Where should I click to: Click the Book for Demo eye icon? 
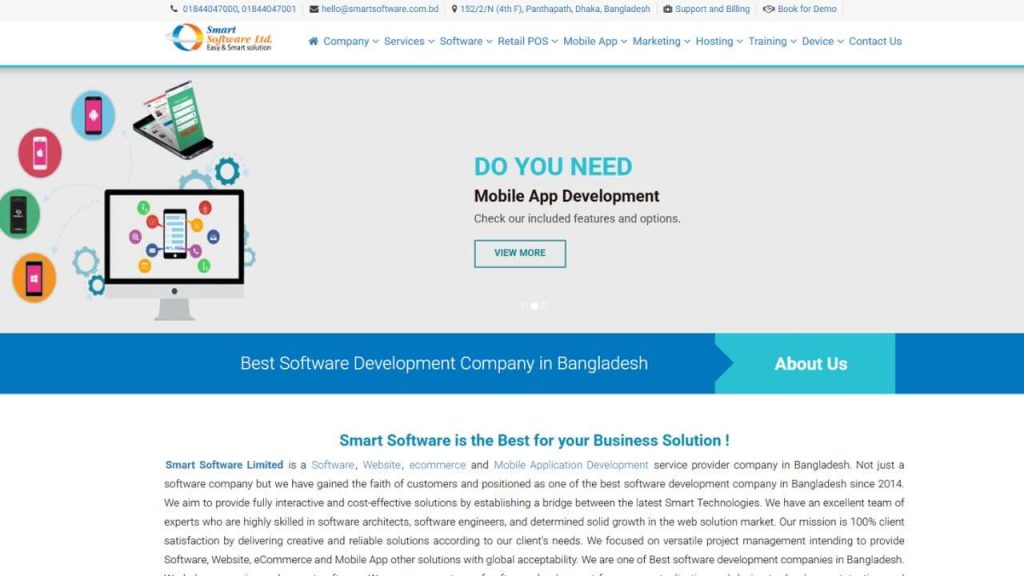pyautogui.click(x=769, y=9)
